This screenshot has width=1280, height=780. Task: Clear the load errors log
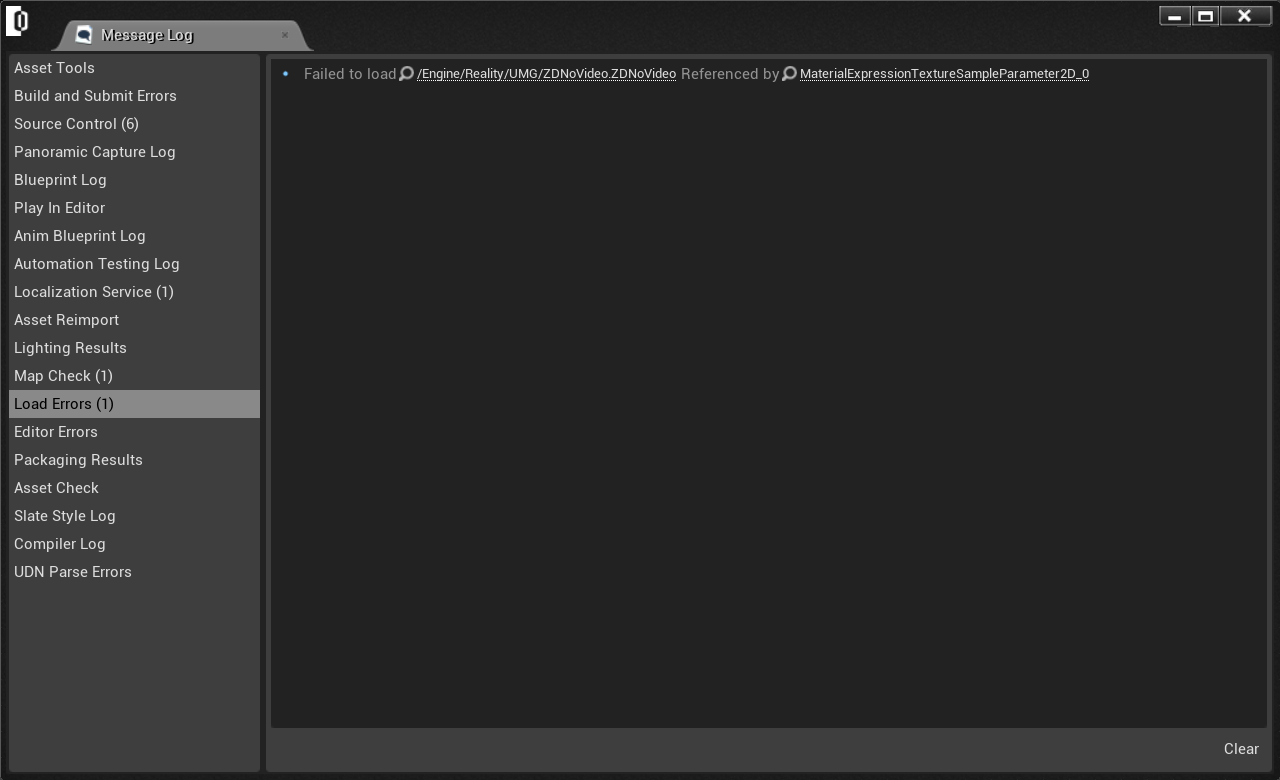click(x=1240, y=749)
